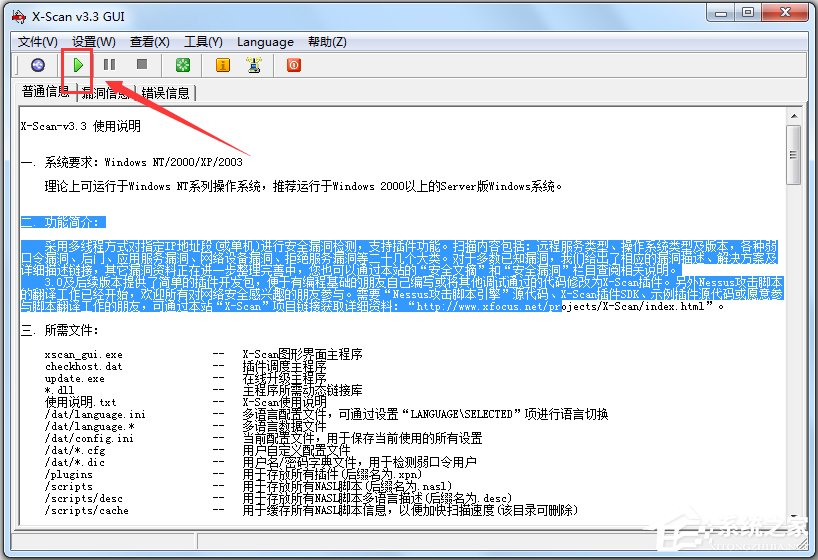Image resolution: width=818 pixels, height=560 pixels.
Task: Start scan with green play button
Action: pos(78,65)
